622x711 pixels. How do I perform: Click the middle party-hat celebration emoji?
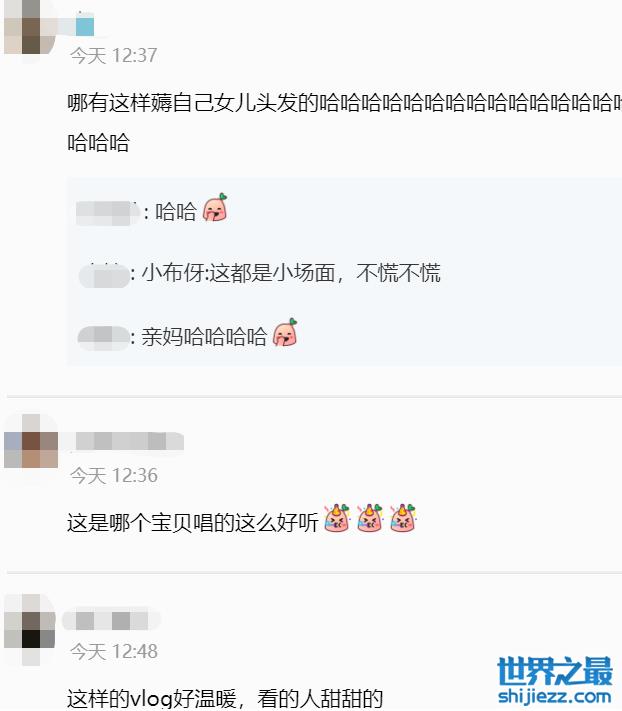tap(370, 517)
